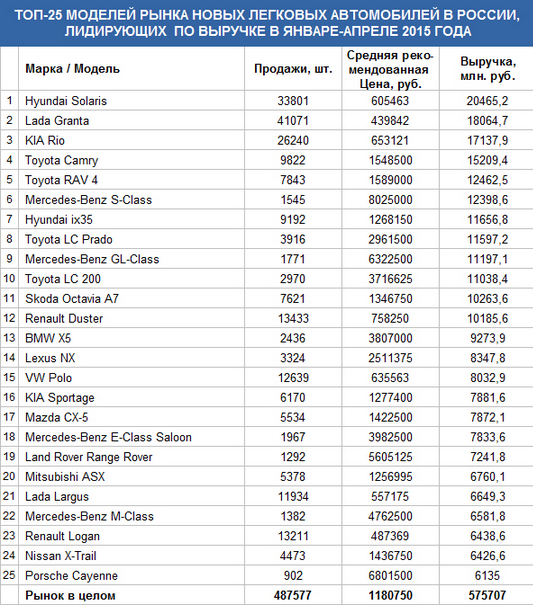This screenshot has height=605, width=533.
Task: Click the Renault Logan cell
Action: [62, 536]
